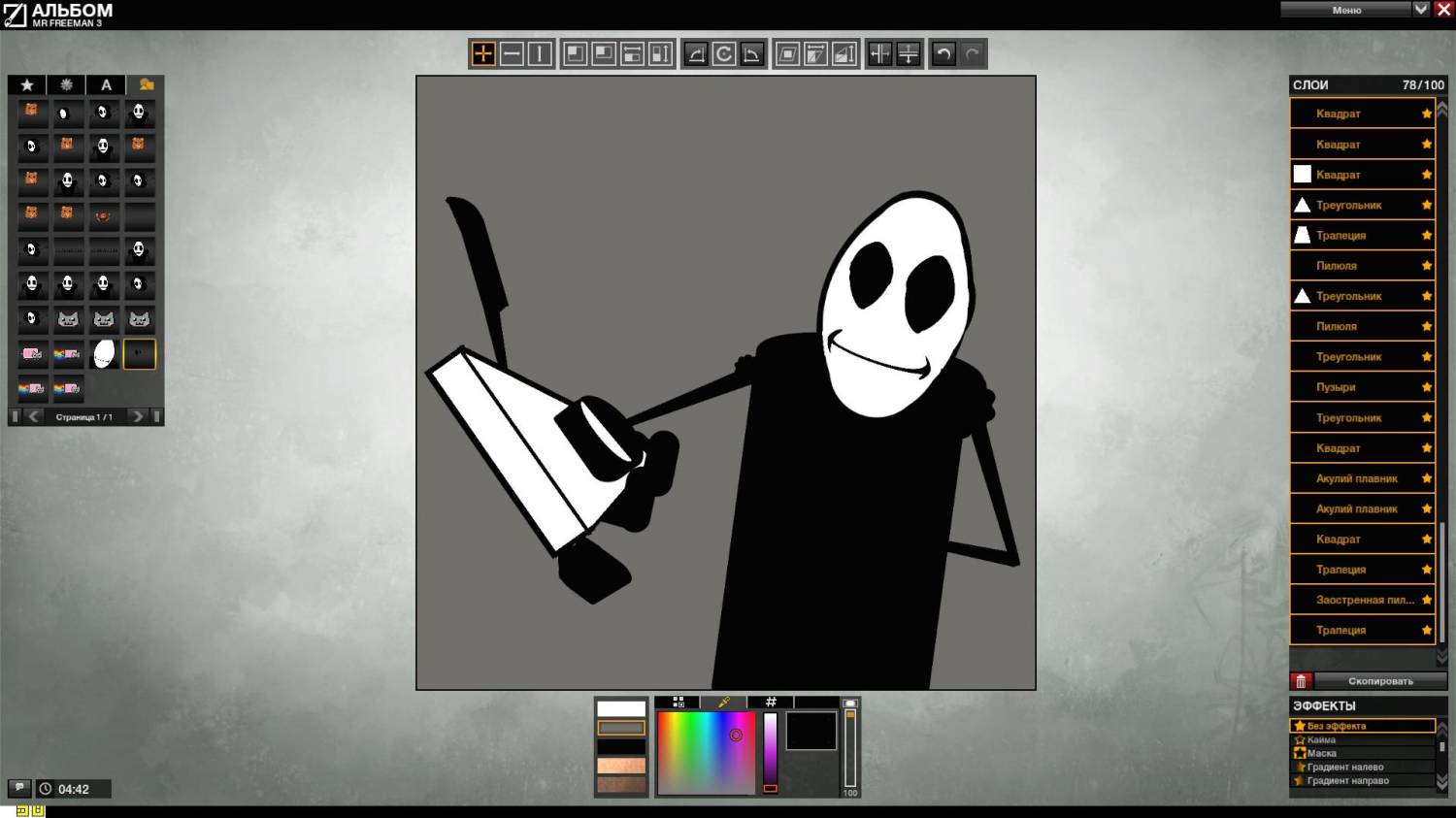This screenshot has width=1456, height=818.
Task: Click the redo arrow in the top toolbar
Action: (972, 54)
